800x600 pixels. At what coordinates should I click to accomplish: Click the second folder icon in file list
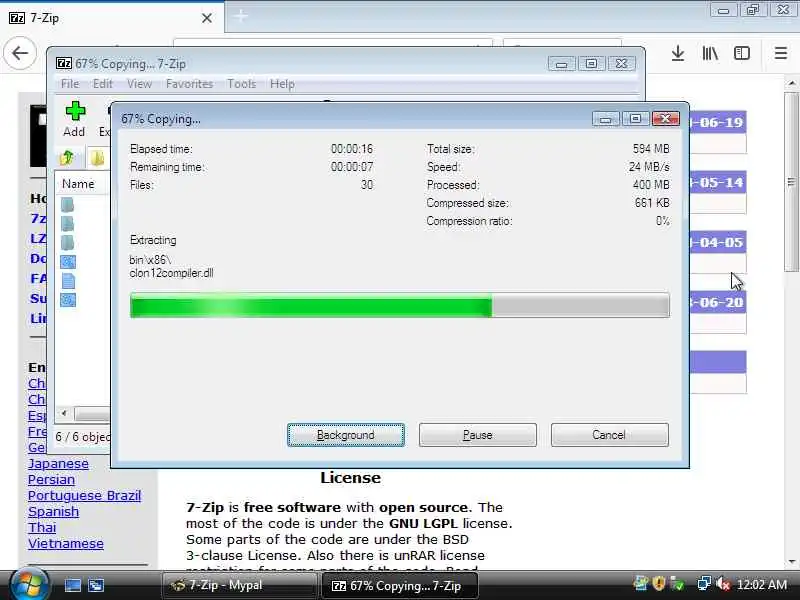pos(67,223)
